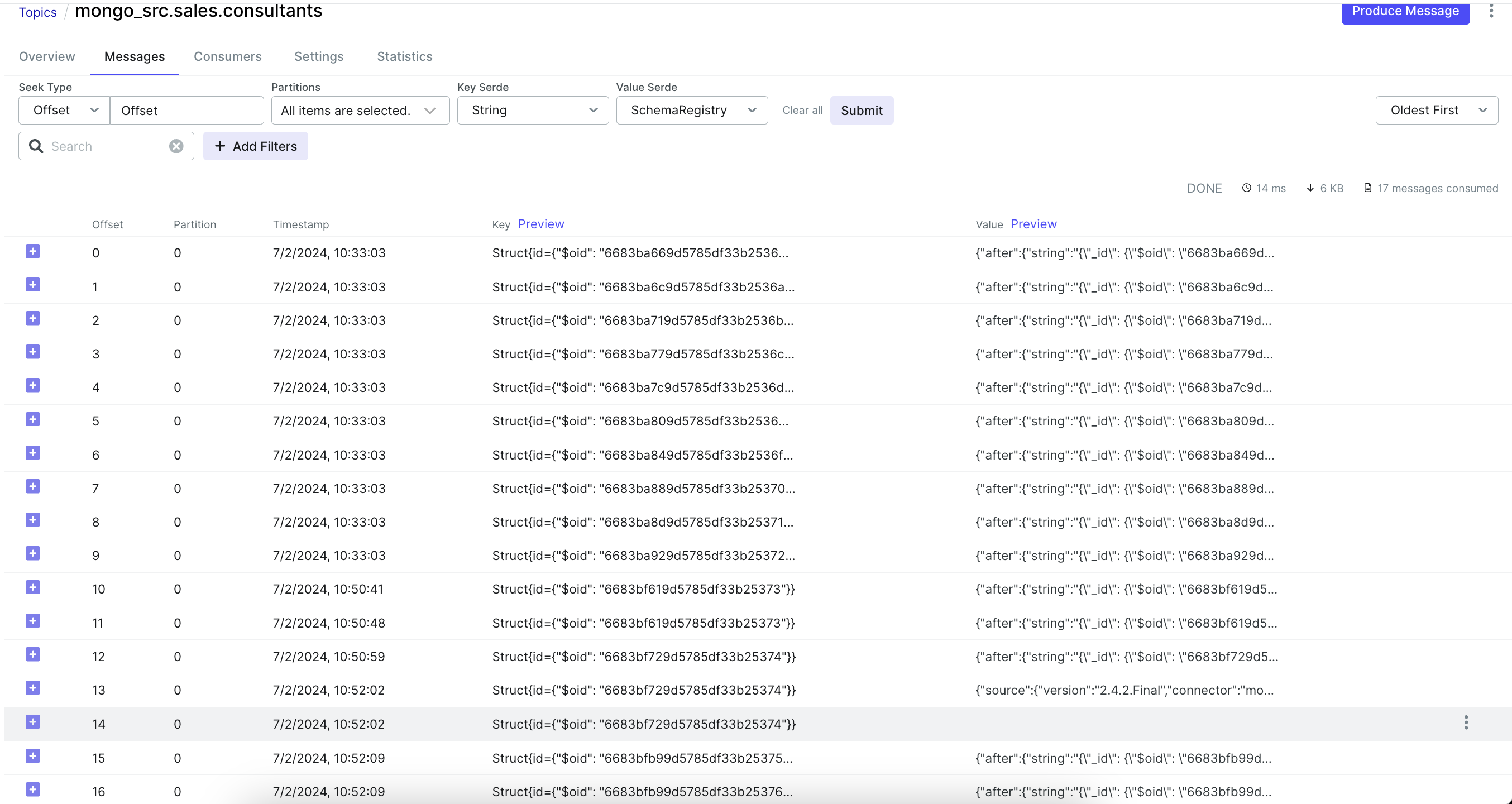
Task: Expand message row at offset 5
Action: 33,420
